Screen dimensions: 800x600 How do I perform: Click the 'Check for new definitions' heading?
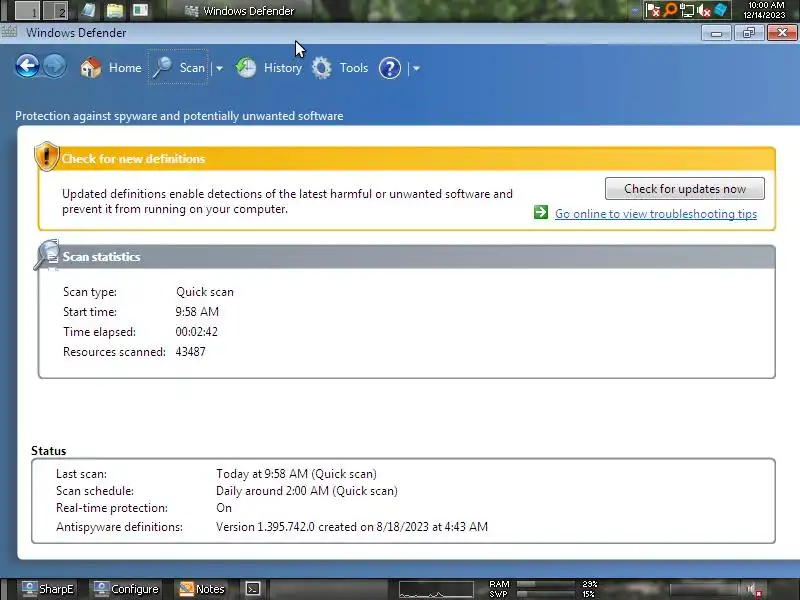(133, 159)
